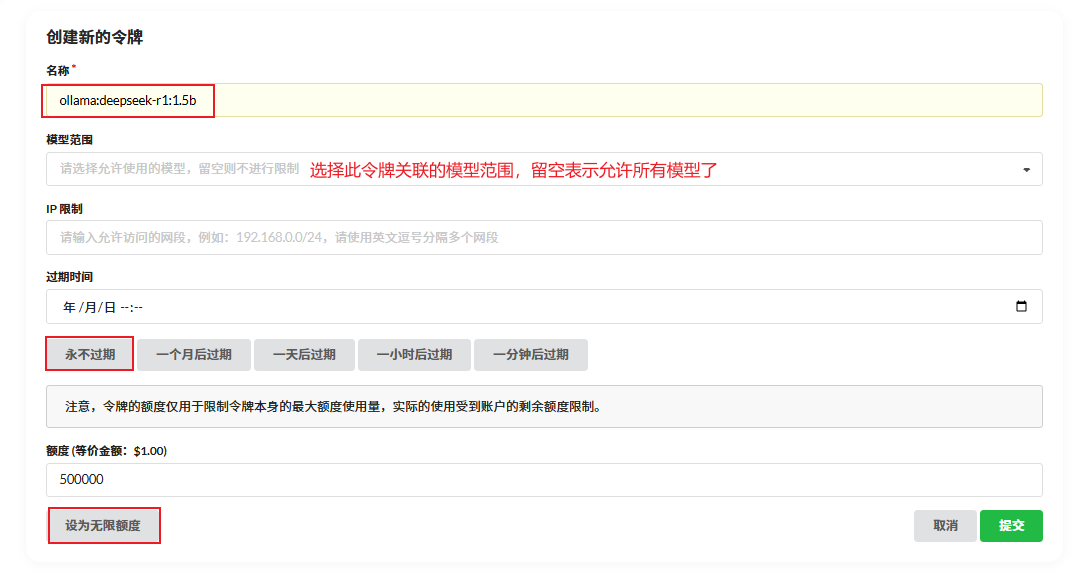The height and width of the screenshot is (584, 1080).
Task: Click the 名称 token name input field
Action: 544,101
